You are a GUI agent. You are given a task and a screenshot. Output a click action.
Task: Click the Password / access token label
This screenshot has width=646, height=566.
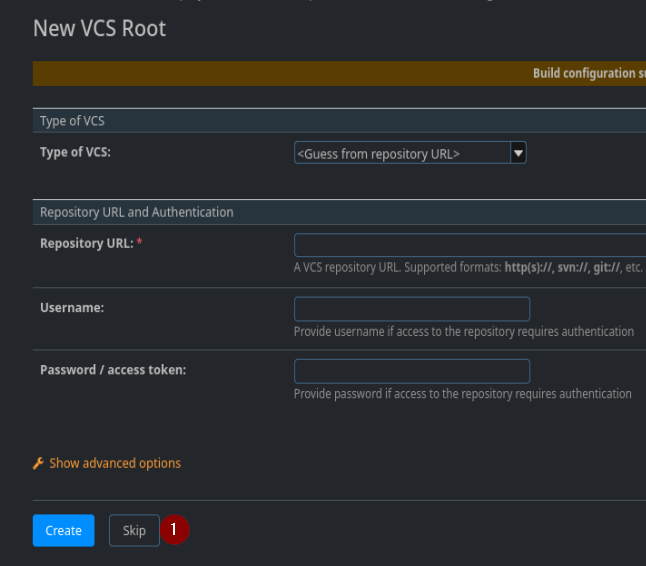[113, 370]
